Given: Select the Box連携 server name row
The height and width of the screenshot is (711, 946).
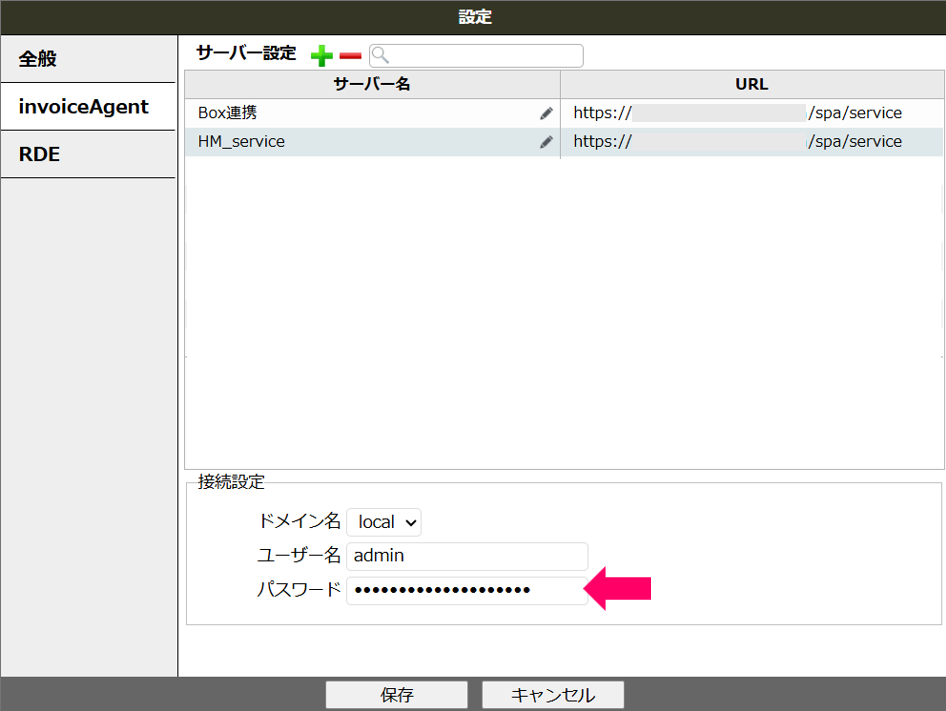Looking at the screenshot, I should (x=360, y=114).
